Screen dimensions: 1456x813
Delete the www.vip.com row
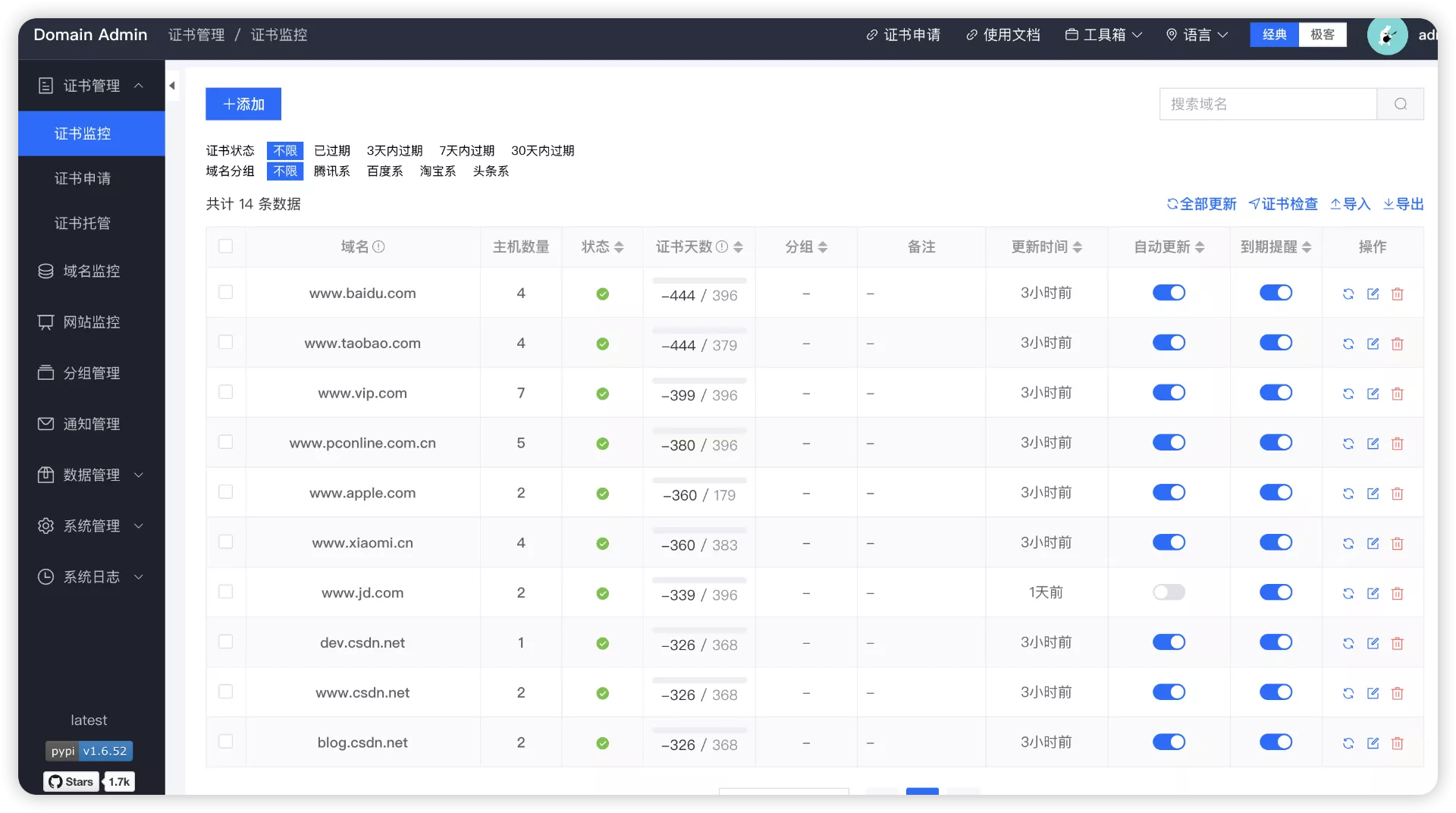[x=1398, y=394]
